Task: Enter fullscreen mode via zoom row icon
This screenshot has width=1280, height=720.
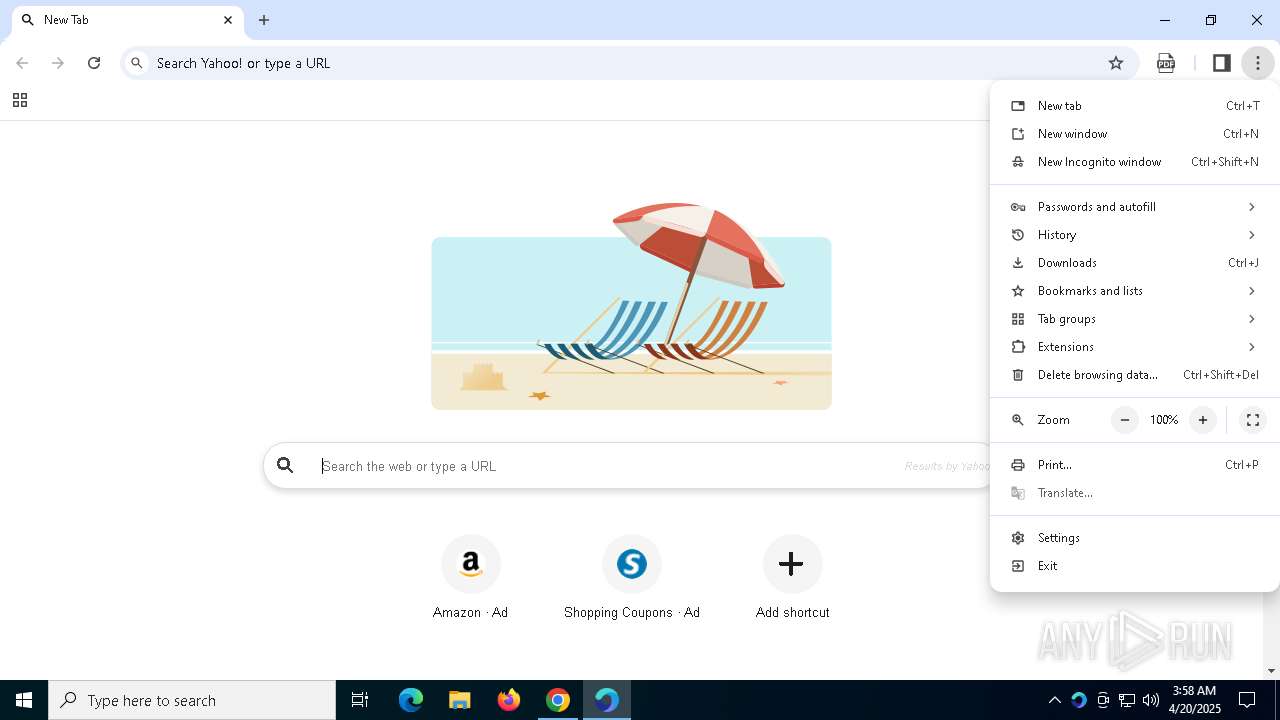Action: pos(1252,420)
